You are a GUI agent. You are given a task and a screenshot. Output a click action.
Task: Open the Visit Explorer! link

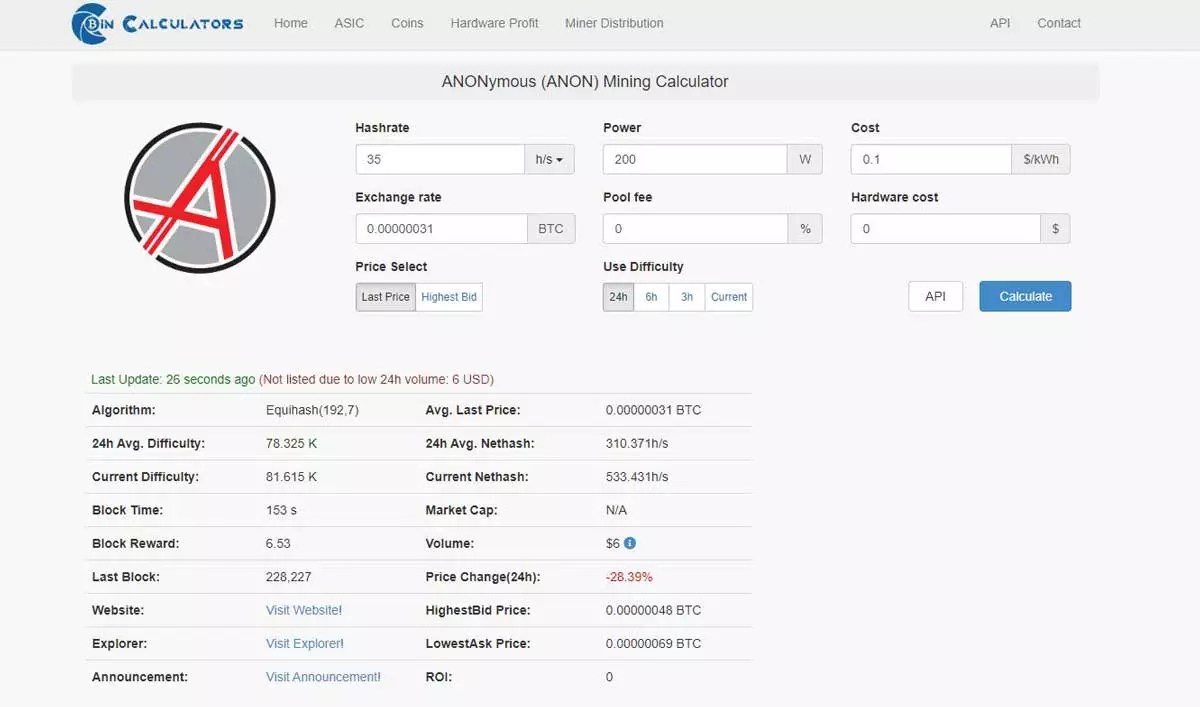pos(305,644)
